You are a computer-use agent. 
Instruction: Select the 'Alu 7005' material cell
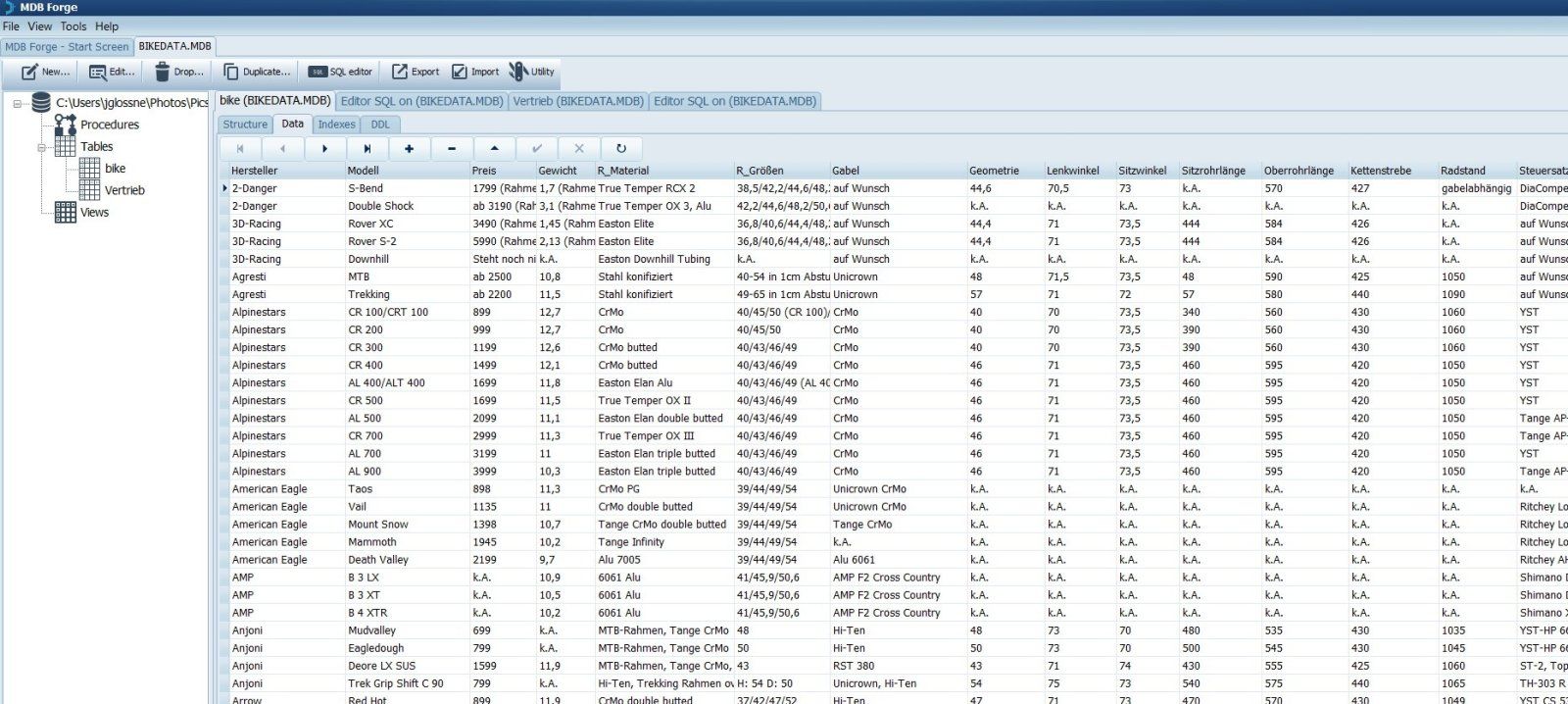point(664,559)
